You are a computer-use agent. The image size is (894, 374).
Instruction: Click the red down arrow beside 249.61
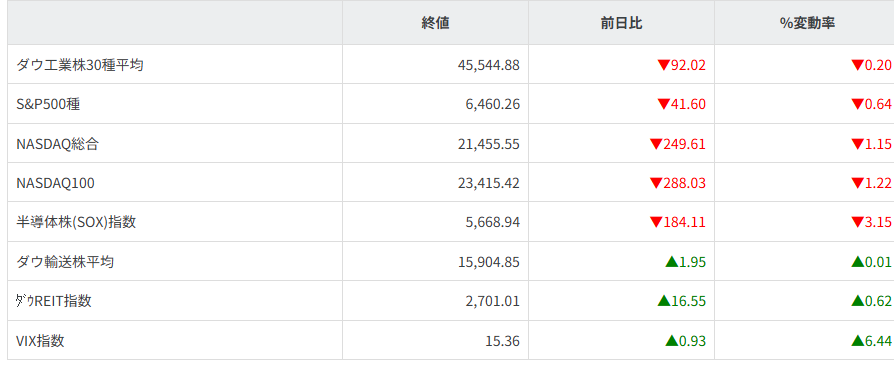(x=656, y=144)
